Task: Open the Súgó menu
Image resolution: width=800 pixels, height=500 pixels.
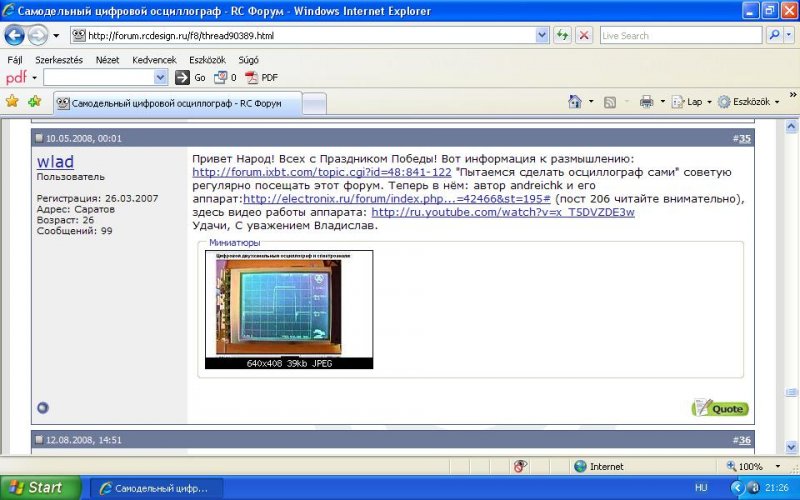Action: tap(248, 60)
